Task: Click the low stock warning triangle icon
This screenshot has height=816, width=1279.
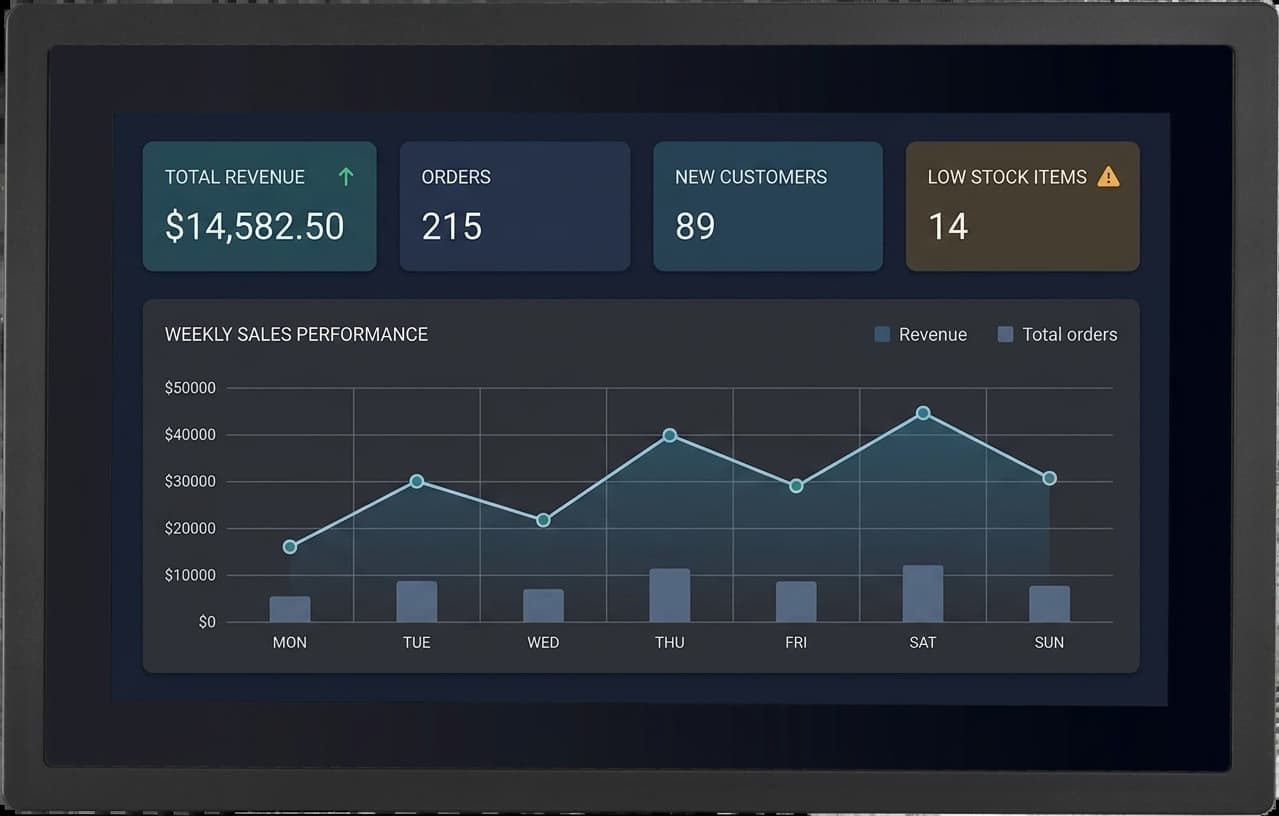Action: coord(1108,177)
